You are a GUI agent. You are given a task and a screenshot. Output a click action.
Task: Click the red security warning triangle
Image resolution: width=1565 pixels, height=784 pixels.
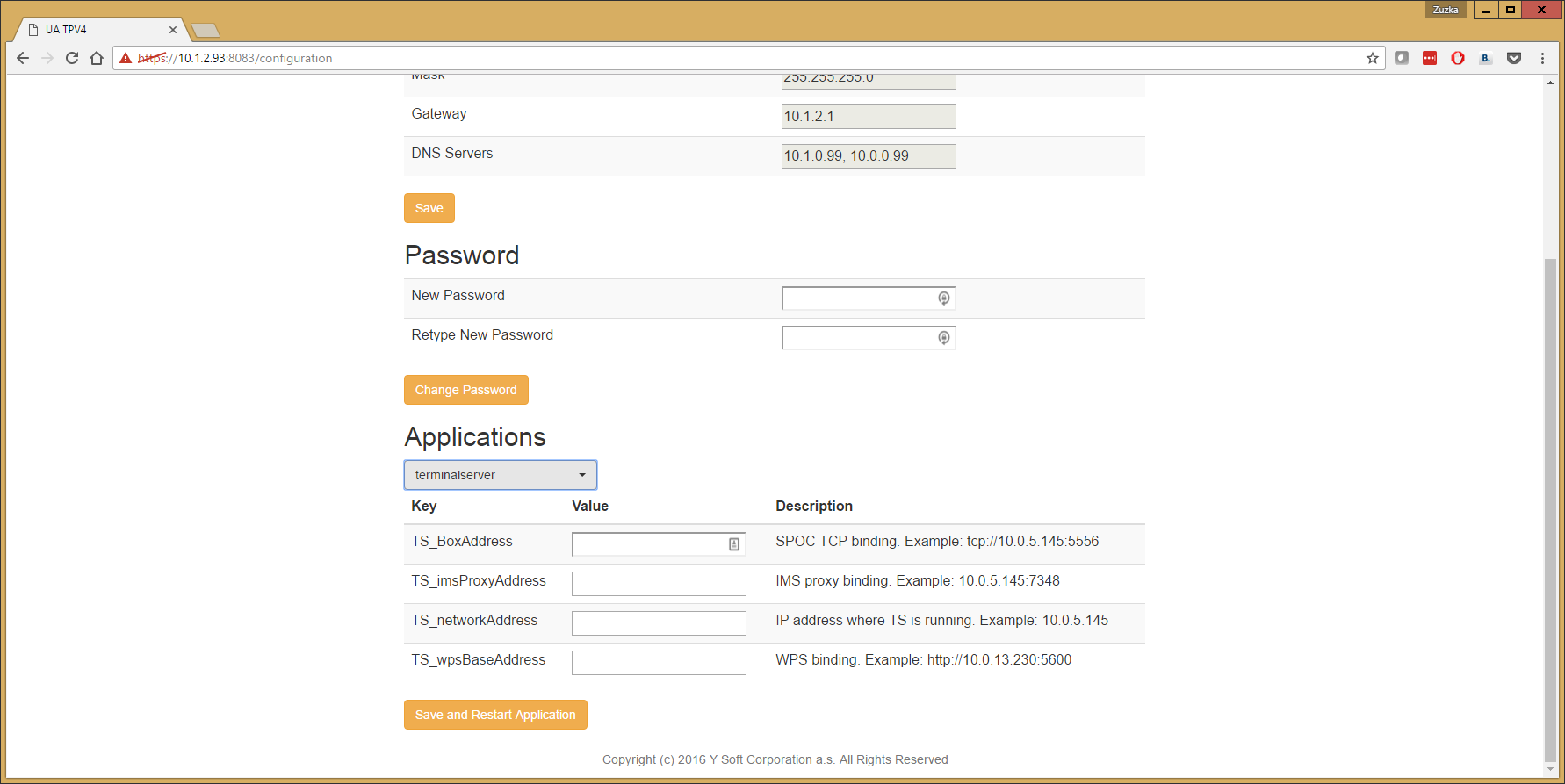126,58
